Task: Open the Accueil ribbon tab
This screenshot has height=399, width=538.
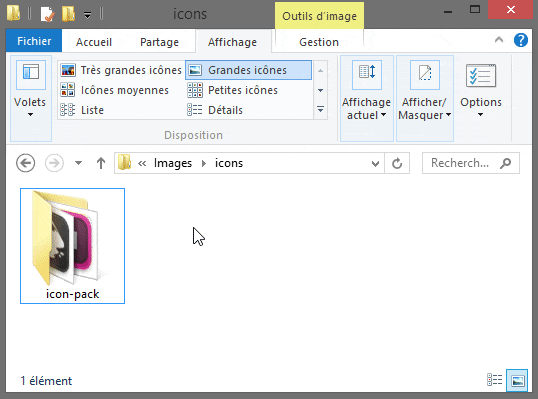Action: [94, 42]
